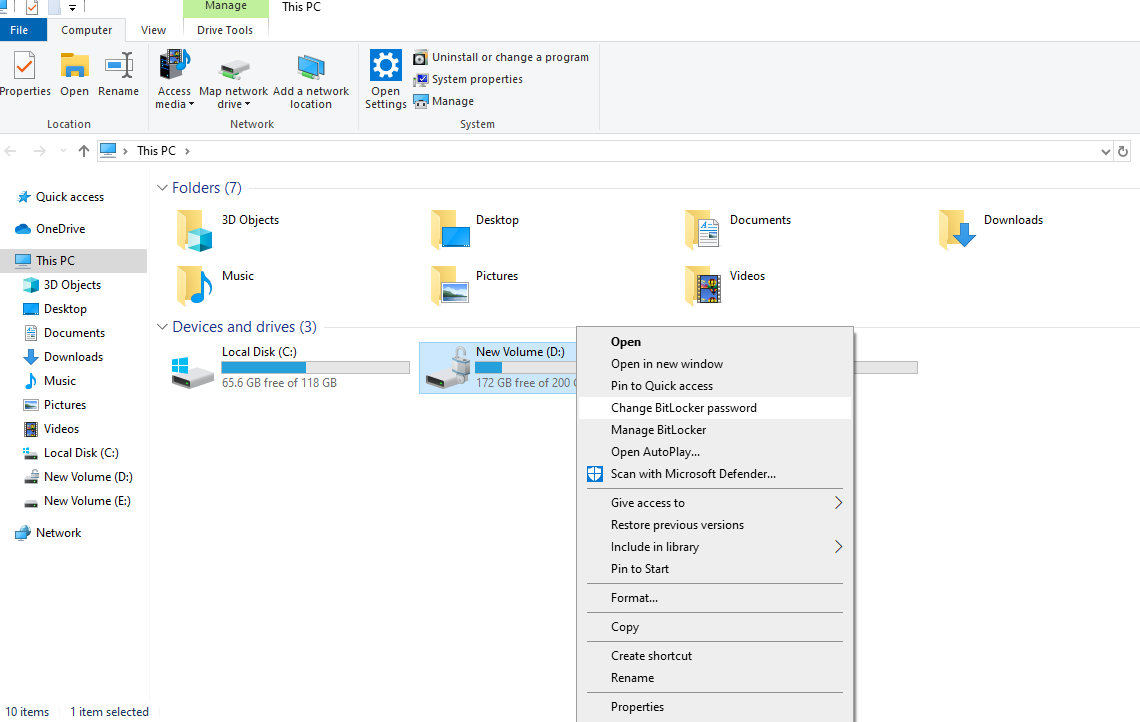This screenshot has height=722, width=1140.
Task: Switch to the Computer ribbon tab
Action: (x=87, y=30)
